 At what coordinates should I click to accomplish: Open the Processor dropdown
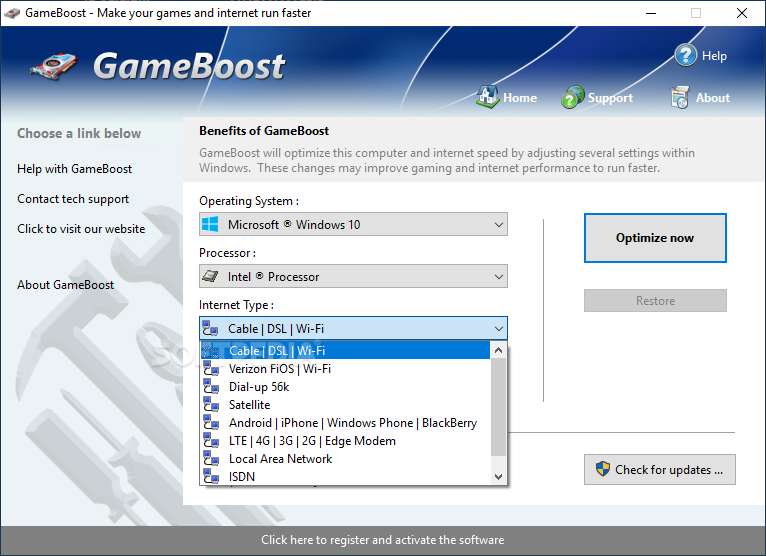point(353,277)
